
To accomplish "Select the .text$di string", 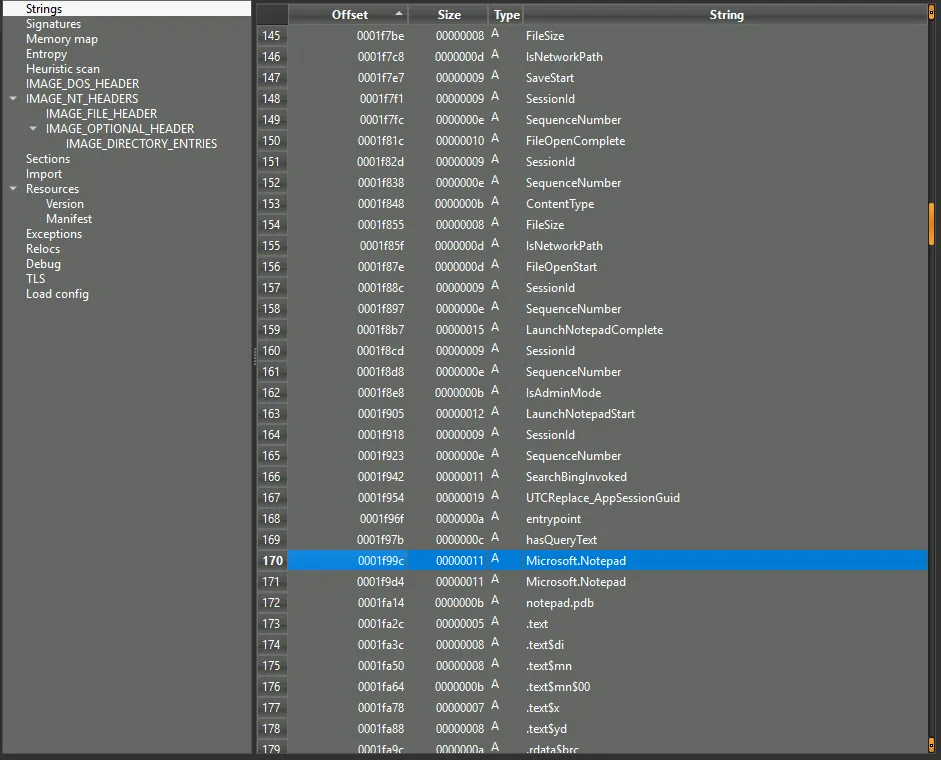I will coord(545,645).
